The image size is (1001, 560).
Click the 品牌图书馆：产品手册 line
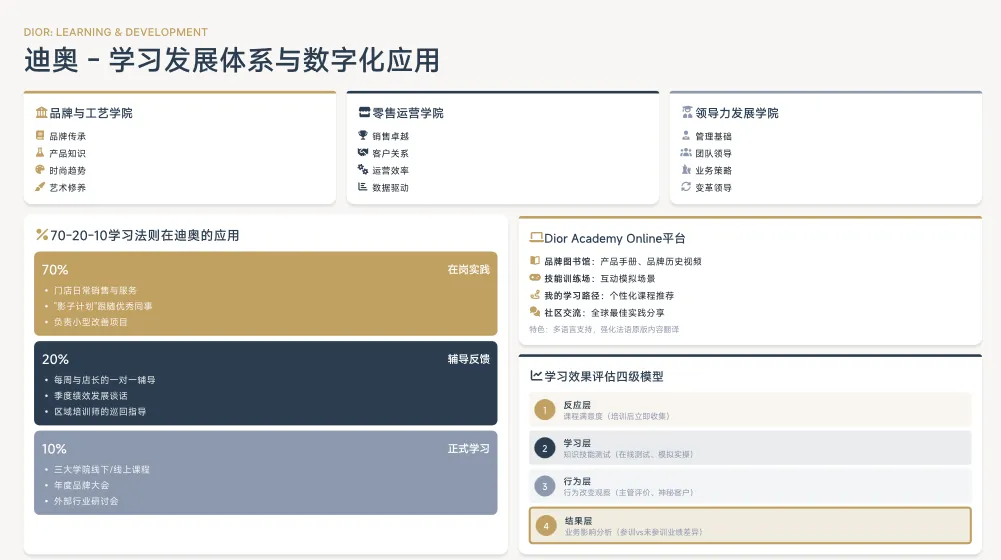tap(623, 261)
